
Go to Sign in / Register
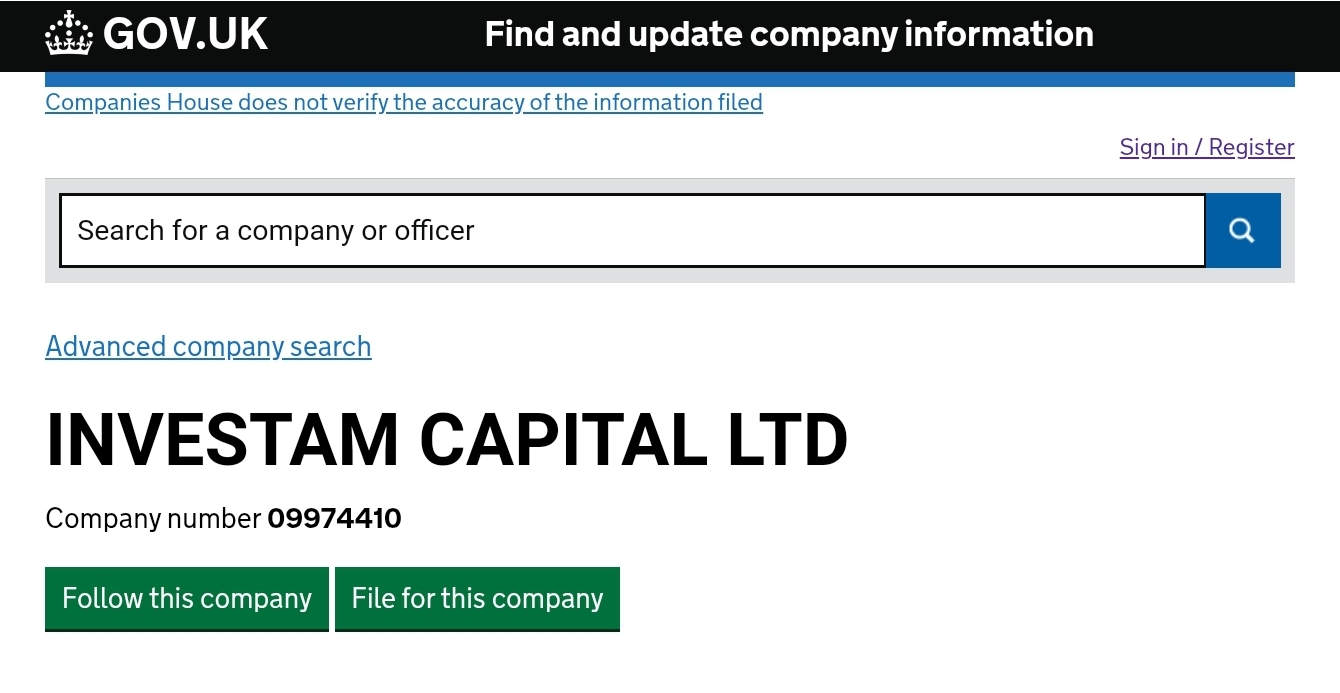tap(1207, 147)
